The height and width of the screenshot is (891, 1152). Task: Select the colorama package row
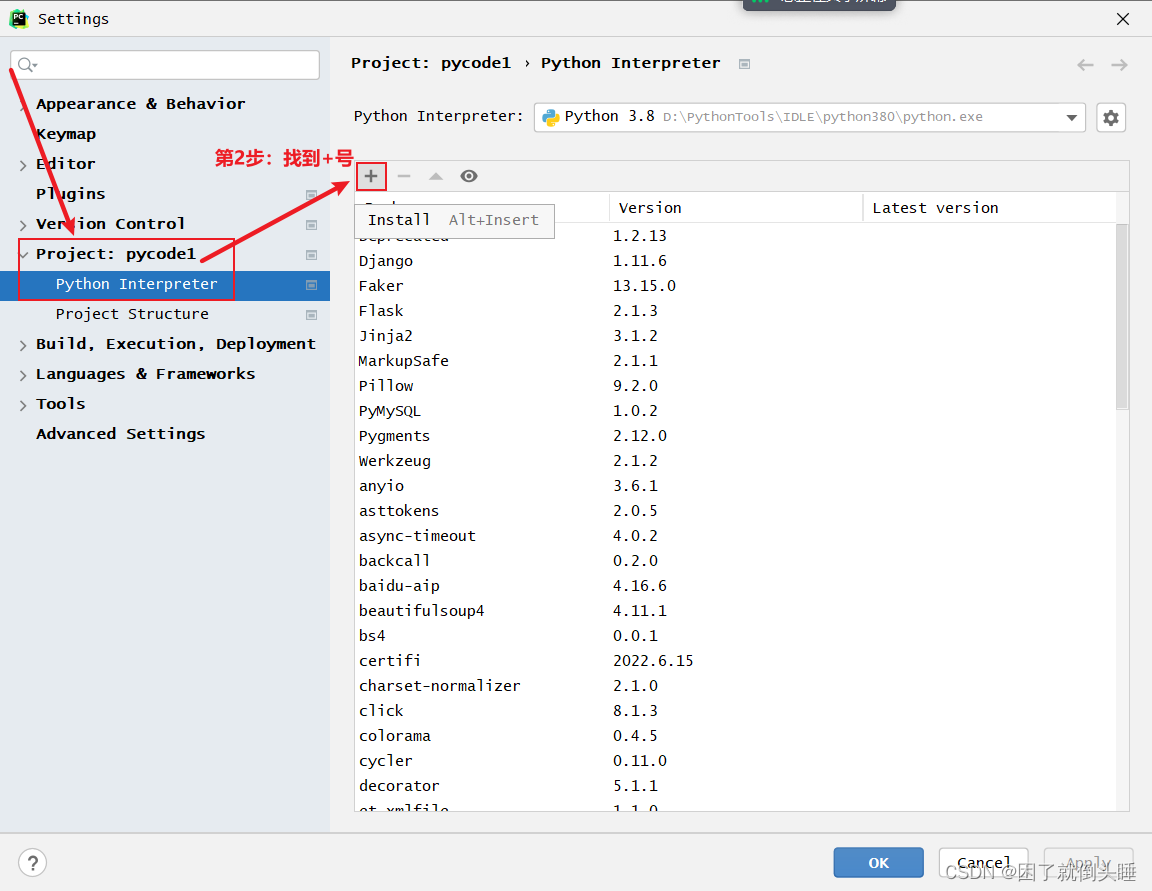(735, 735)
